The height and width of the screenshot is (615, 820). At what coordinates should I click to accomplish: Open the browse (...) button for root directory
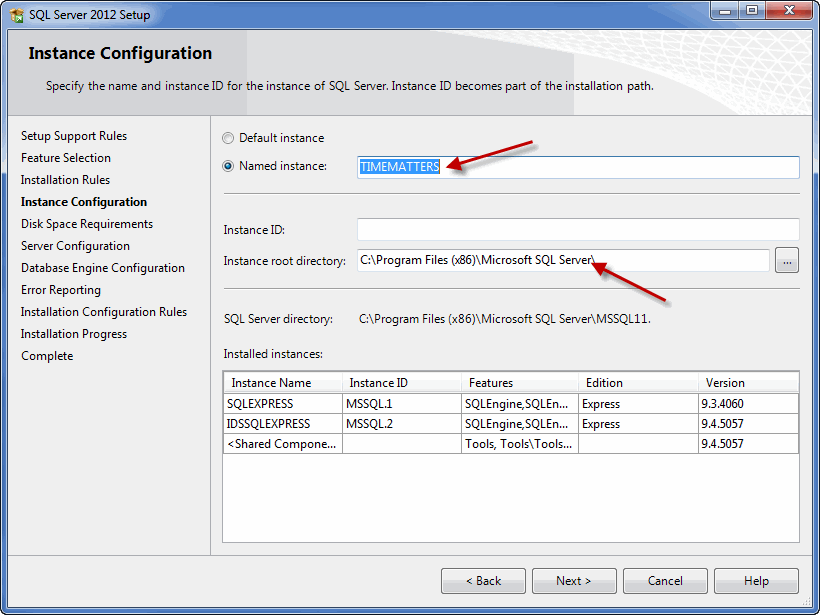pos(787,261)
